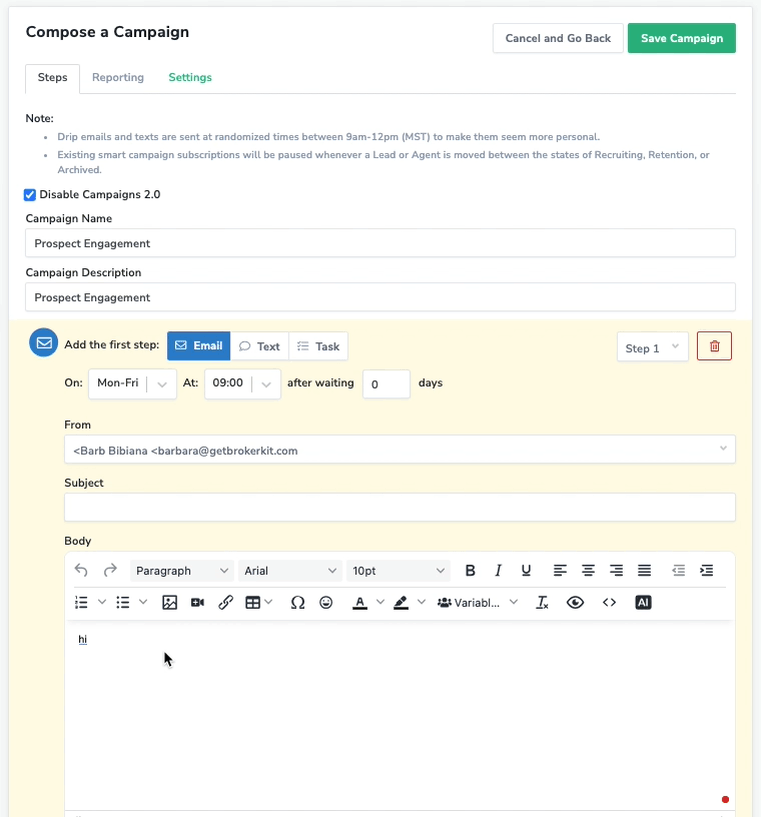Toggle the preview eye icon
Screen dimensions: 761x817
(x=575, y=603)
